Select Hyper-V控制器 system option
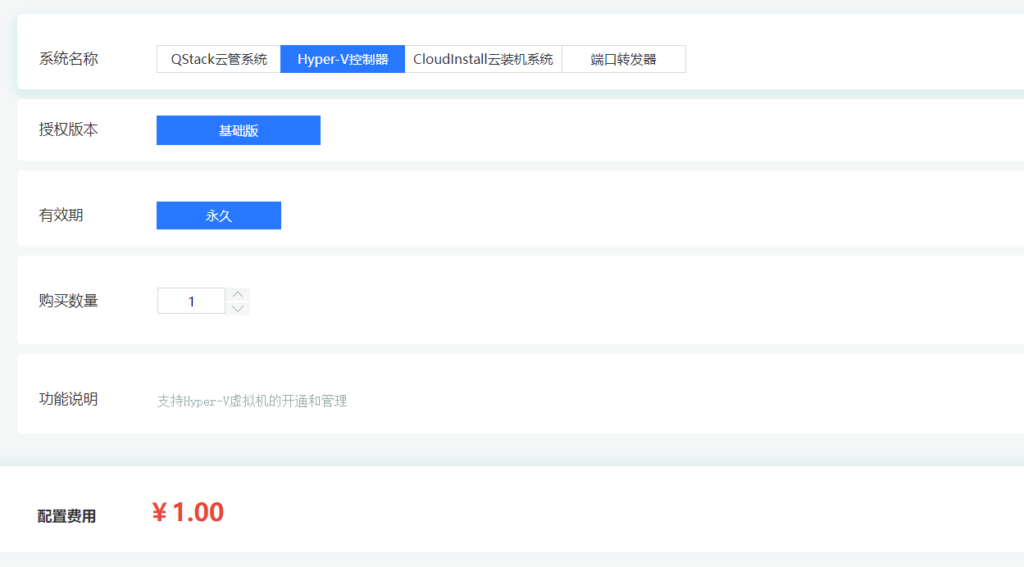Image resolution: width=1024 pixels, height=567 pixels. [x=343, y=59]
